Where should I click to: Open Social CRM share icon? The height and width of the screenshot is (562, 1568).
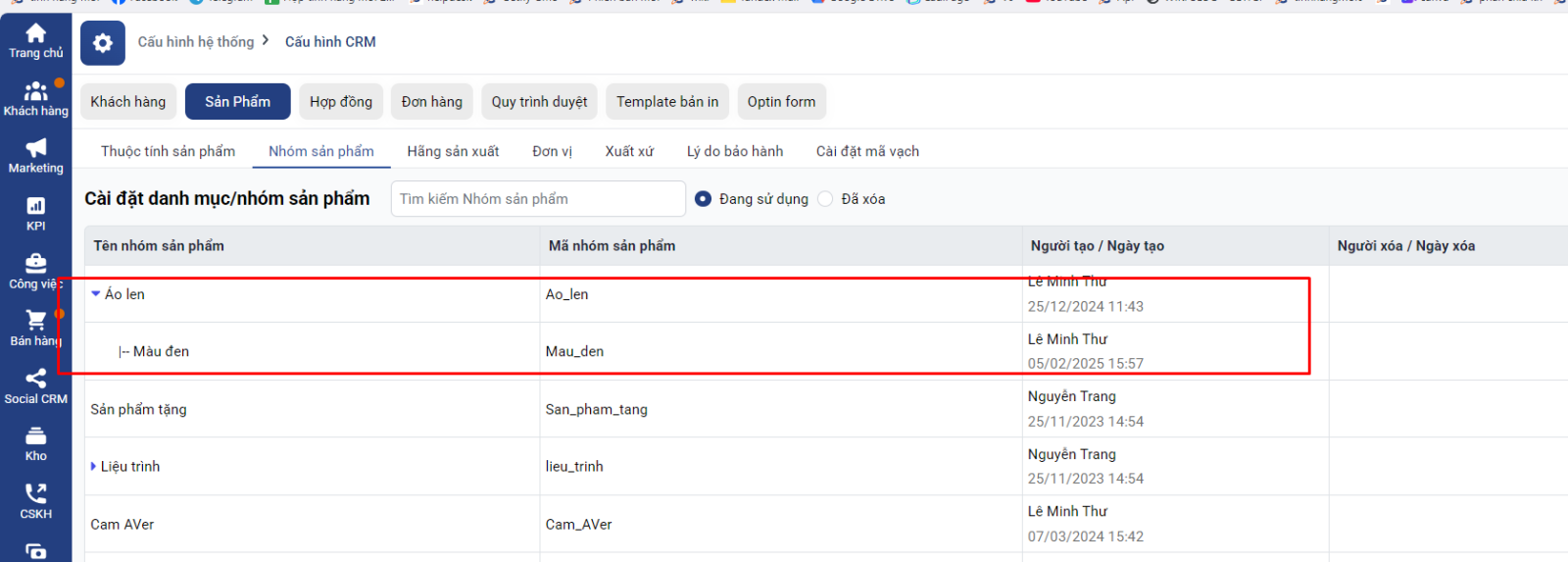click(35, 379)
